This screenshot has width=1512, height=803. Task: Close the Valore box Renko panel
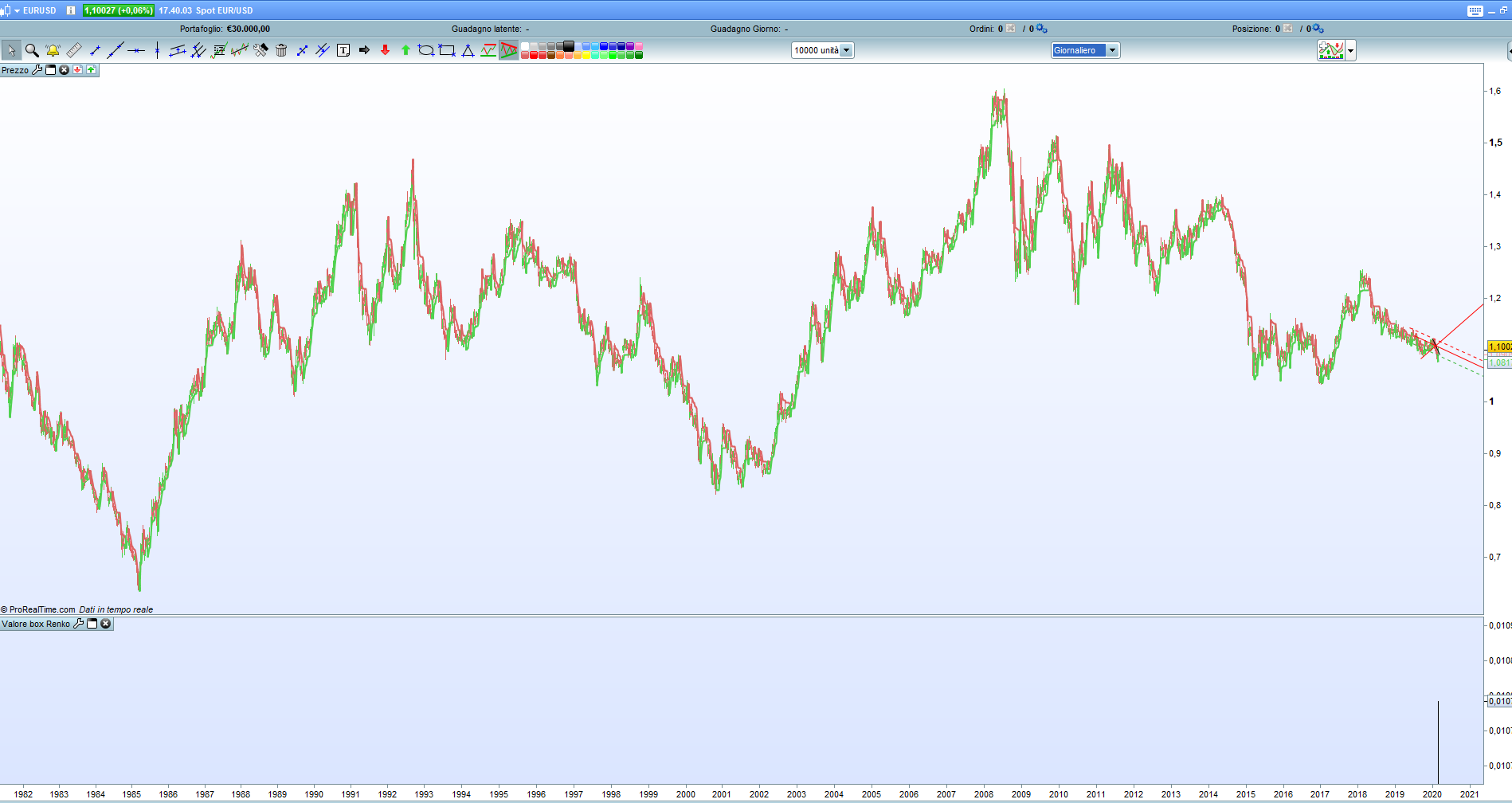pyautogui.click(x=105, y=624)
